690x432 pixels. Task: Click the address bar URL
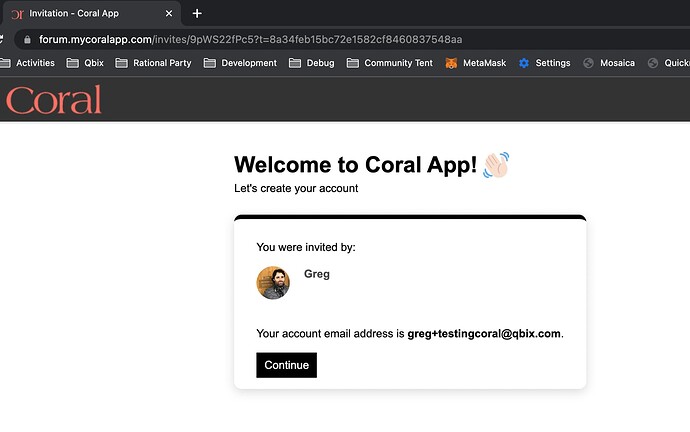tap(250, 40)
